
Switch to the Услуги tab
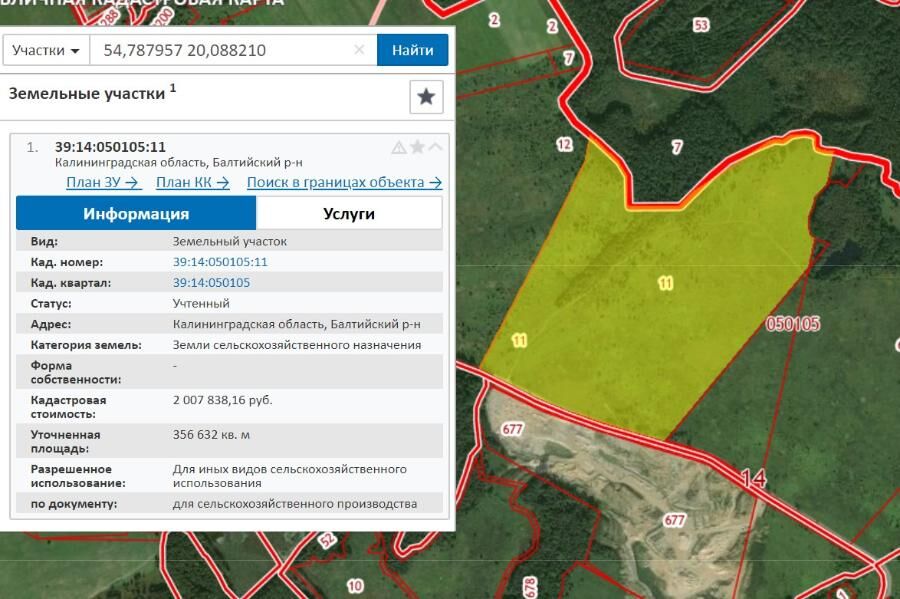[x=348, y=213]
